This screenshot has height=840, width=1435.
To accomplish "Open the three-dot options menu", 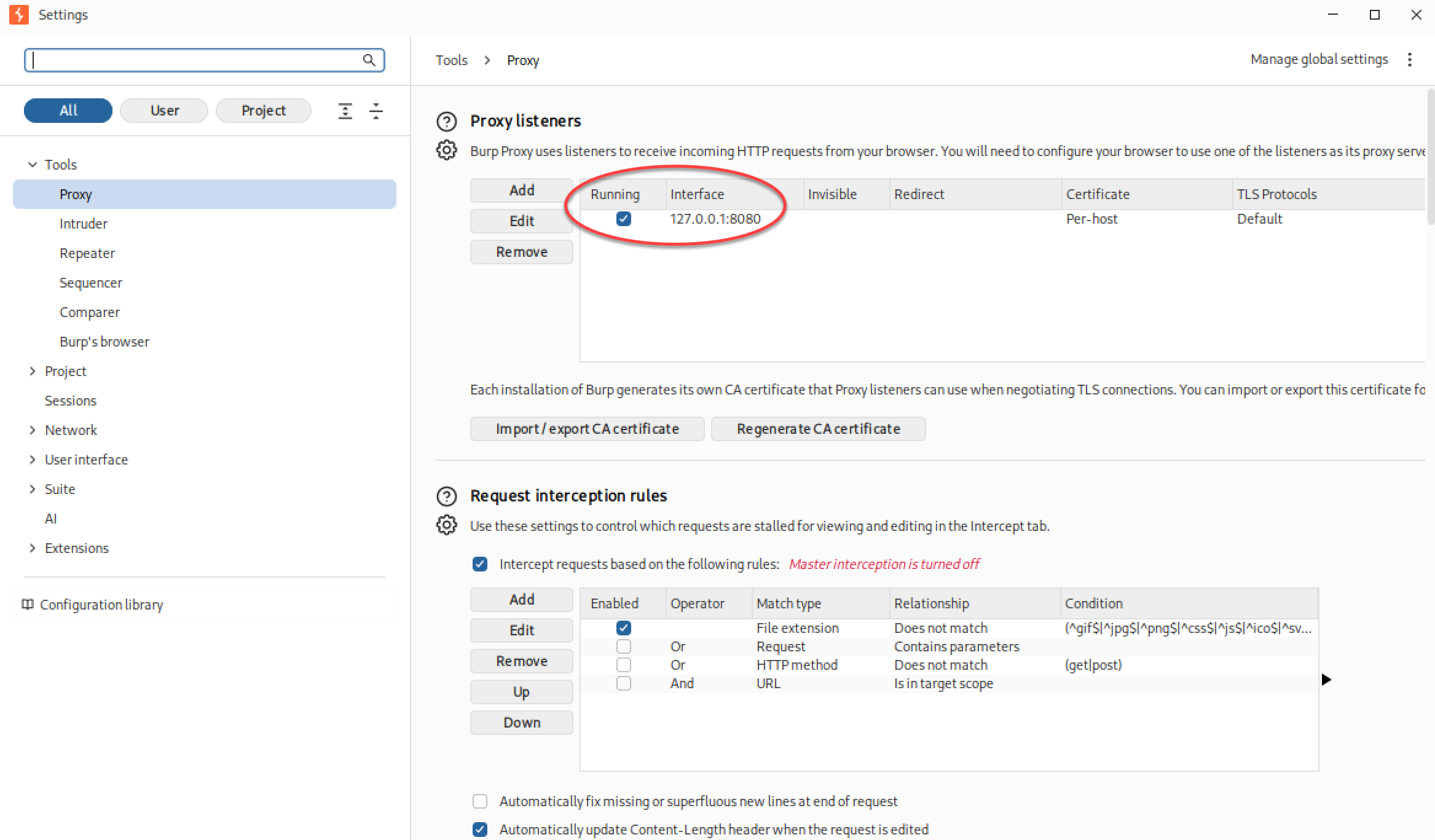I will pyautogui.click(x=1410, y=60).
